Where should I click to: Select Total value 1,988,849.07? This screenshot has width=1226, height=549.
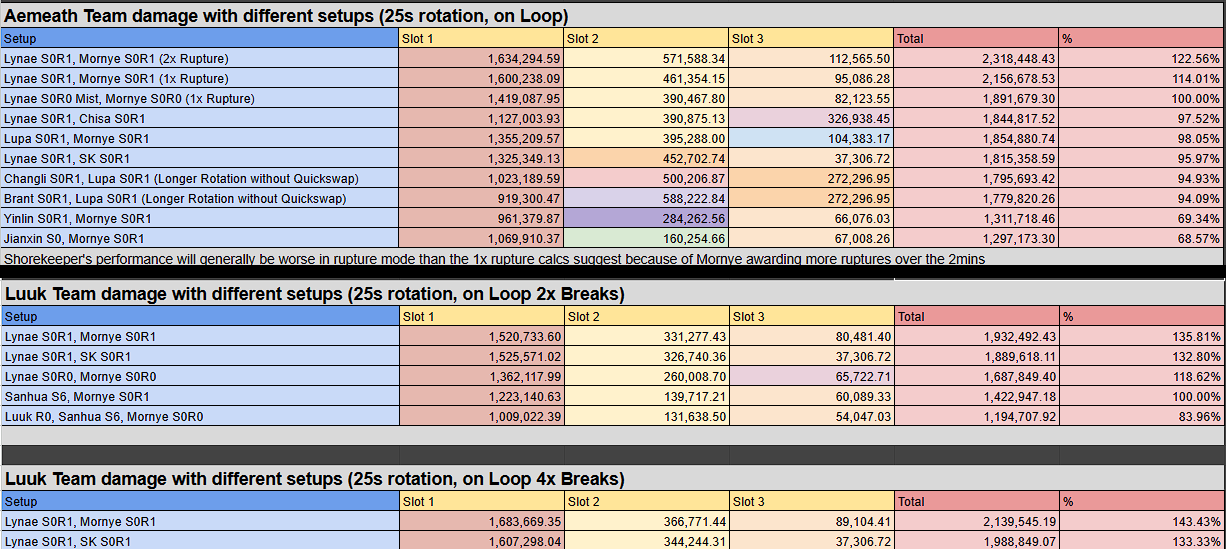(976, 541)
